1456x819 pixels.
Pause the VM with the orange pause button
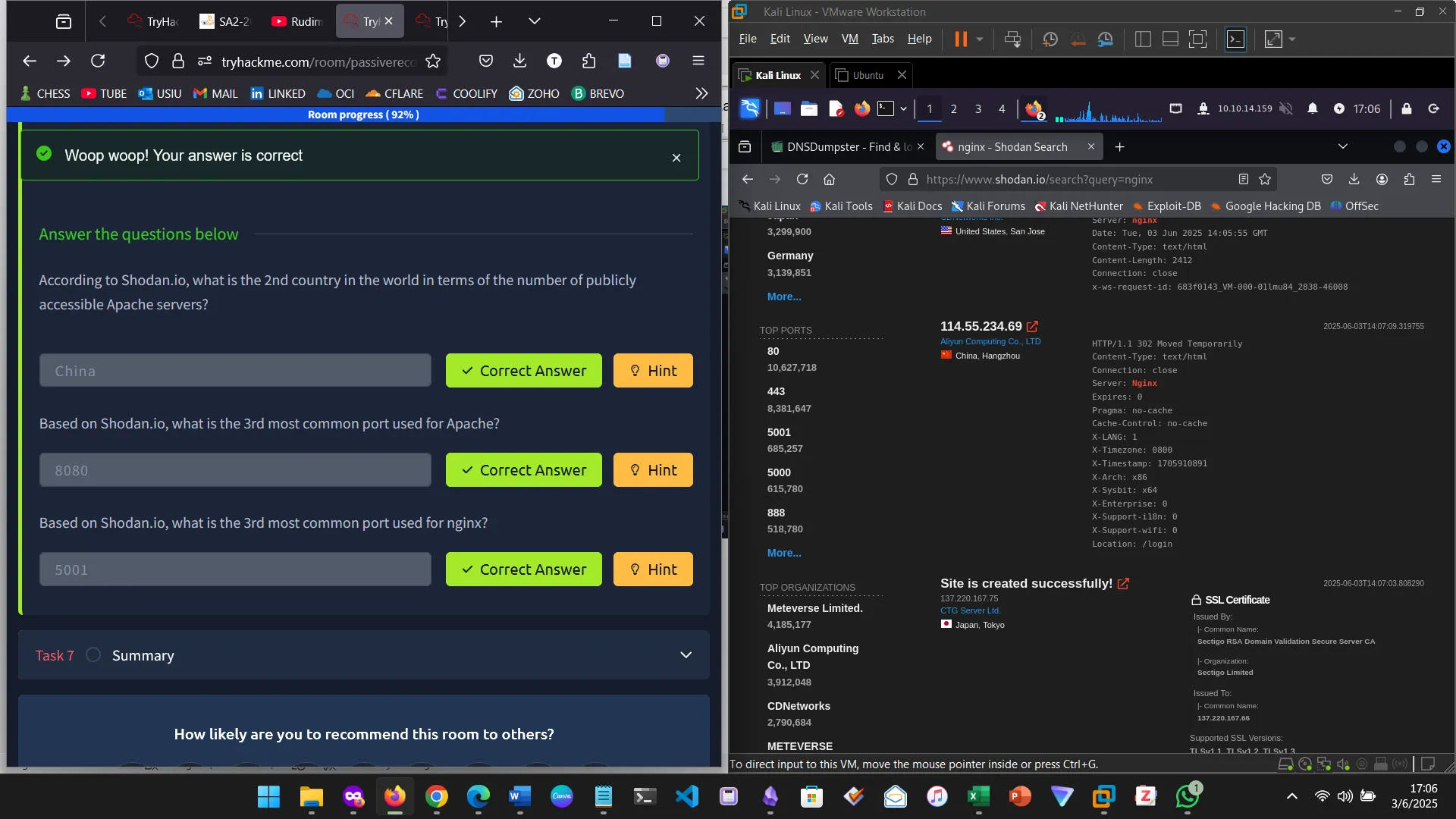click(x=961, y=39)
